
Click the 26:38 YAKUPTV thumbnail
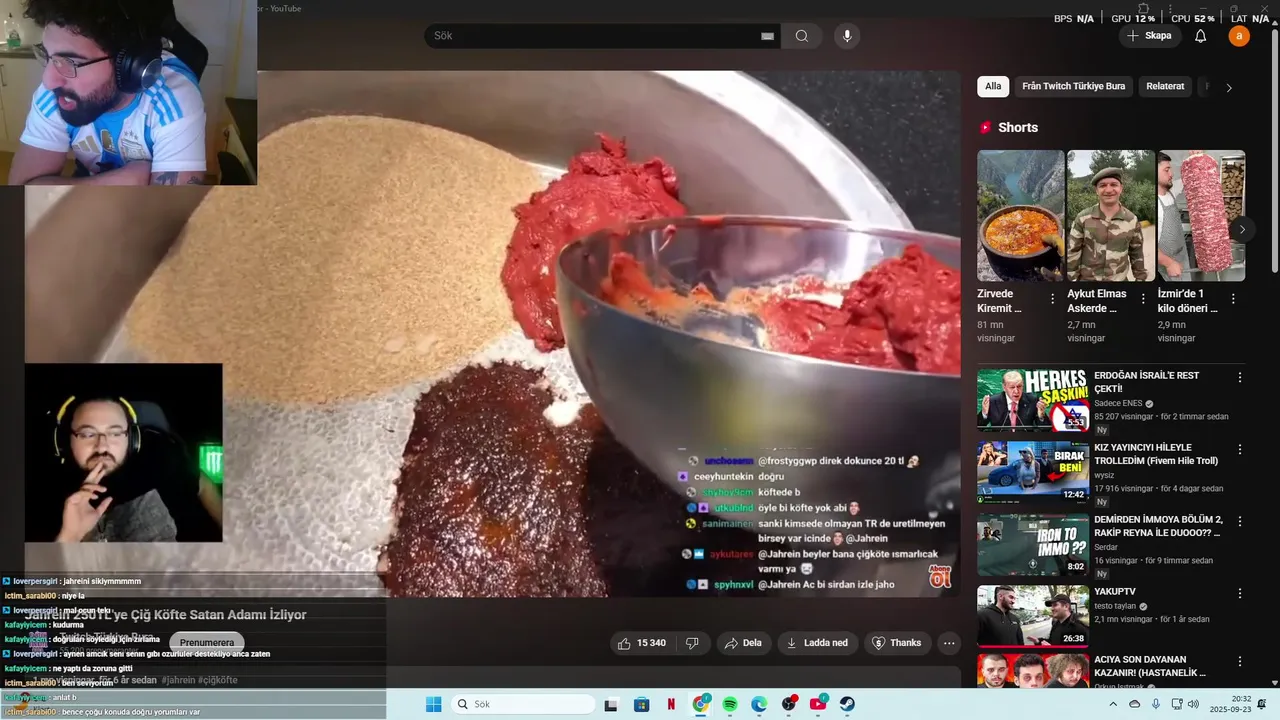pos(1033,616)
